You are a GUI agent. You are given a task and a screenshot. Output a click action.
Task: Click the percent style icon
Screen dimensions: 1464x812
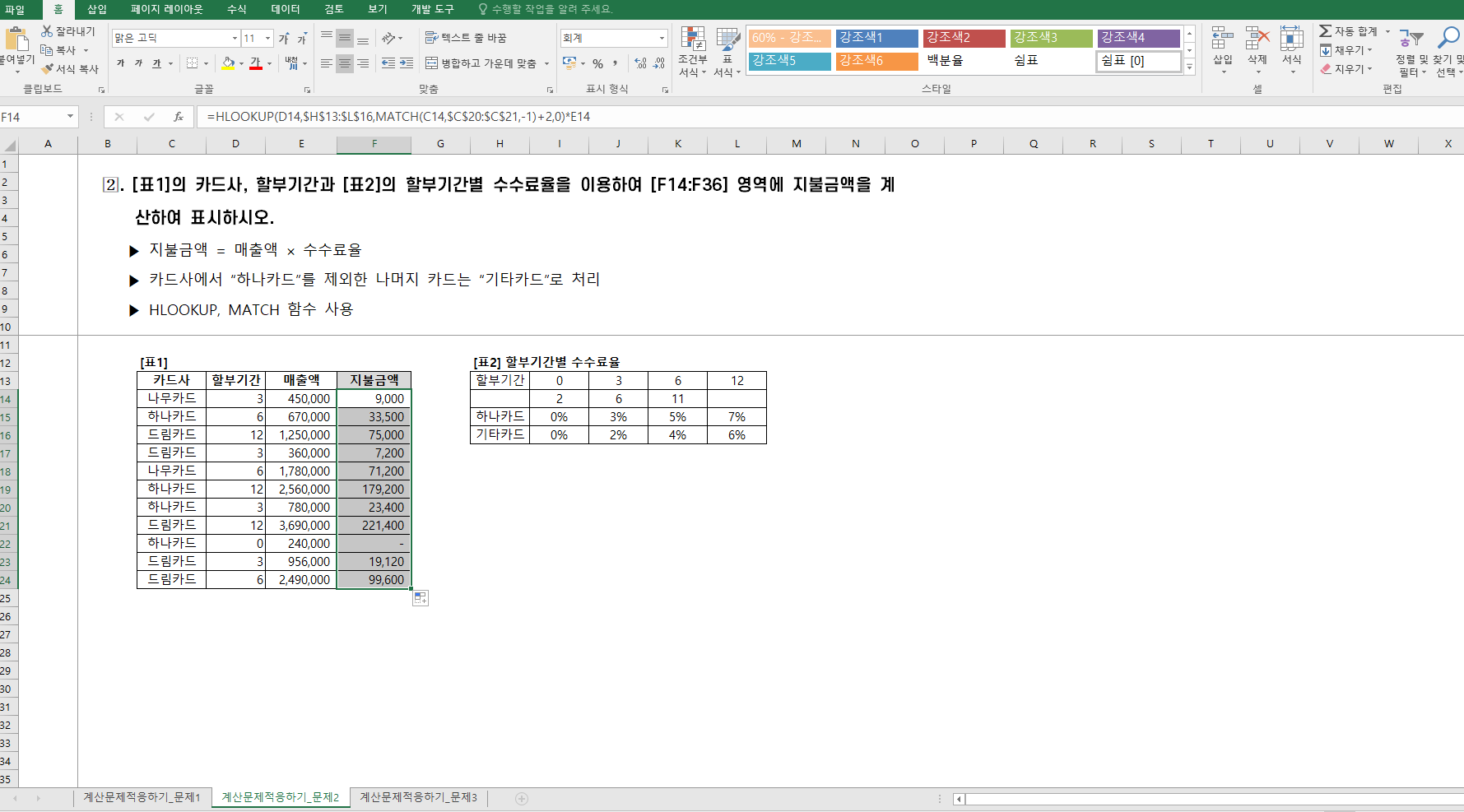(597, 63)
